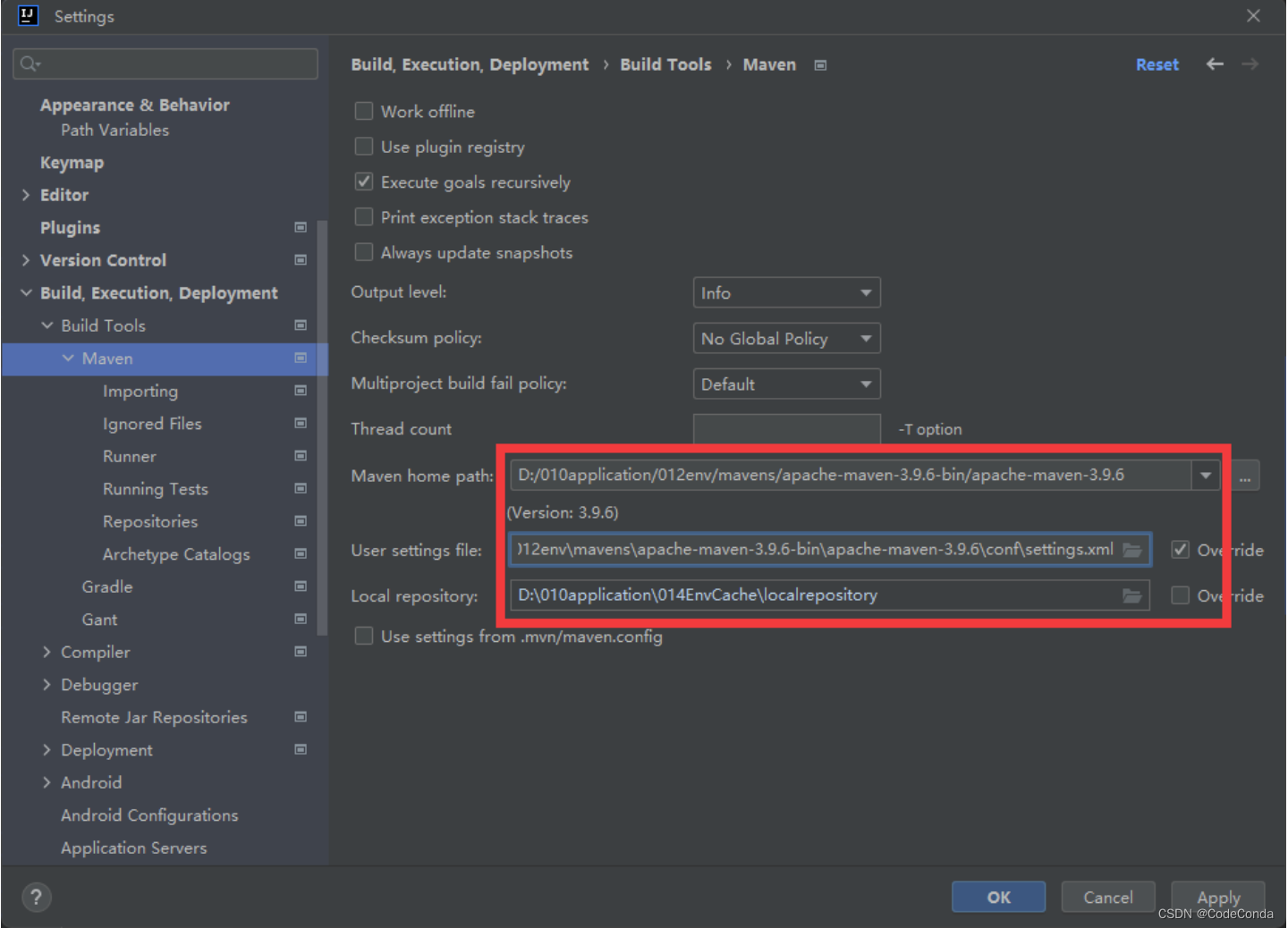The width and height of the screenshot is (1288, 928).
Task: Click the search magnifier icon in settings search
Action: pos(30,63)
